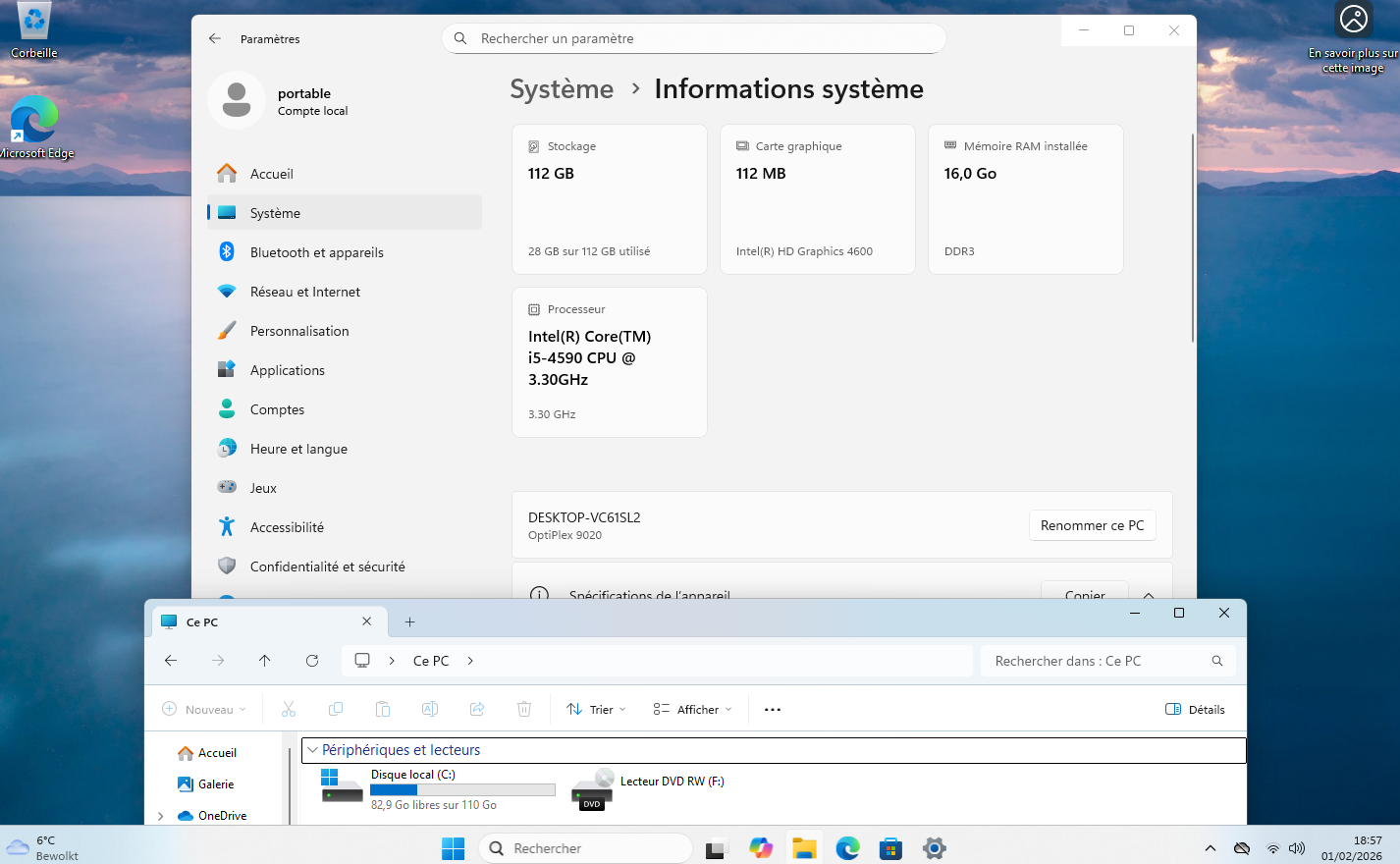Click the Details pane toggle button
1400x864 pixels.
(x=1195, y=710)
